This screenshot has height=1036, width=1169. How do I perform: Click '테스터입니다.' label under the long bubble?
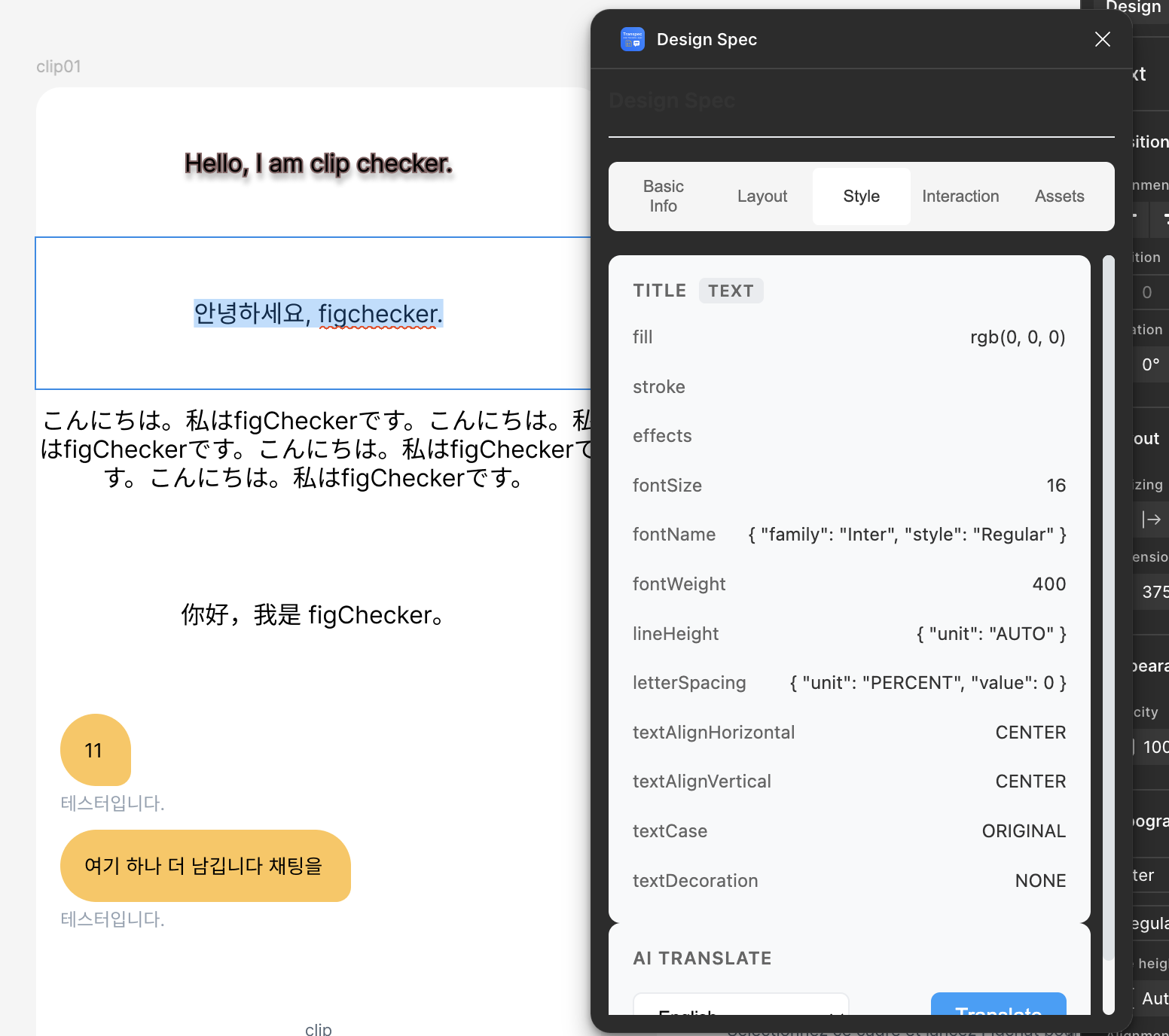(x=112, y=919)
